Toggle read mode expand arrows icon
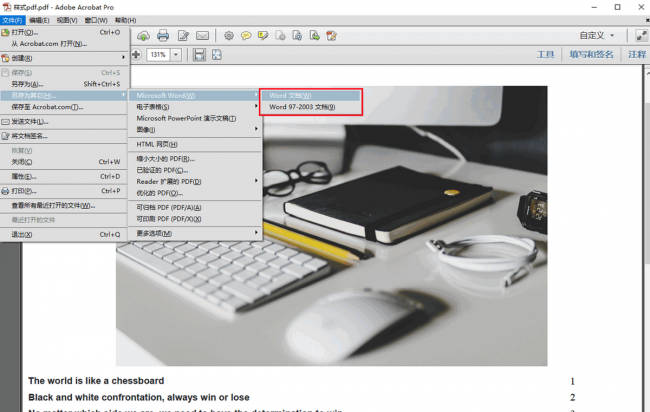650x412 pixels. pyautogui.click(x=641, y=36)
